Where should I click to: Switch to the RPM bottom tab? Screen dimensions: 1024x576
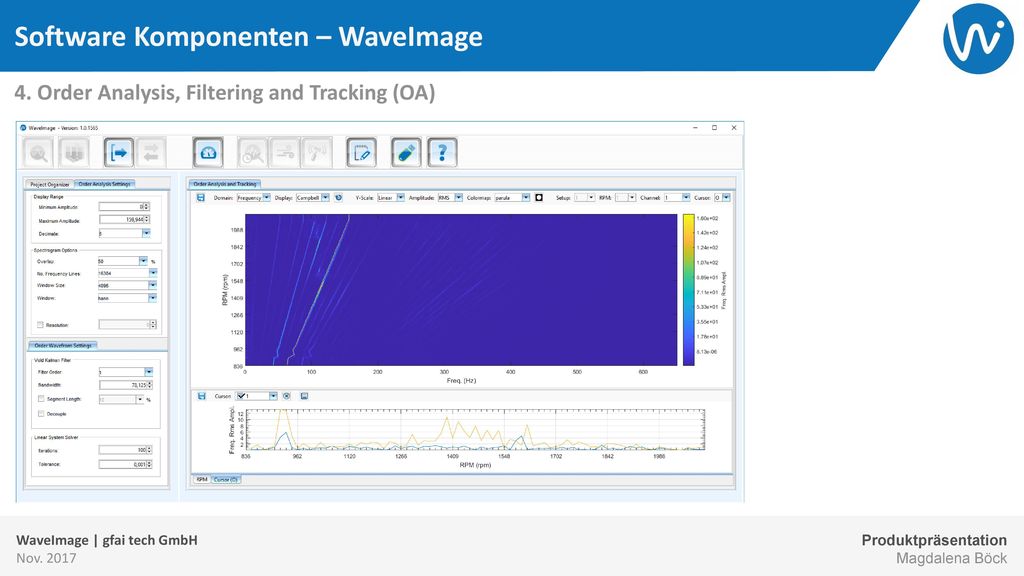coord(202,479)
